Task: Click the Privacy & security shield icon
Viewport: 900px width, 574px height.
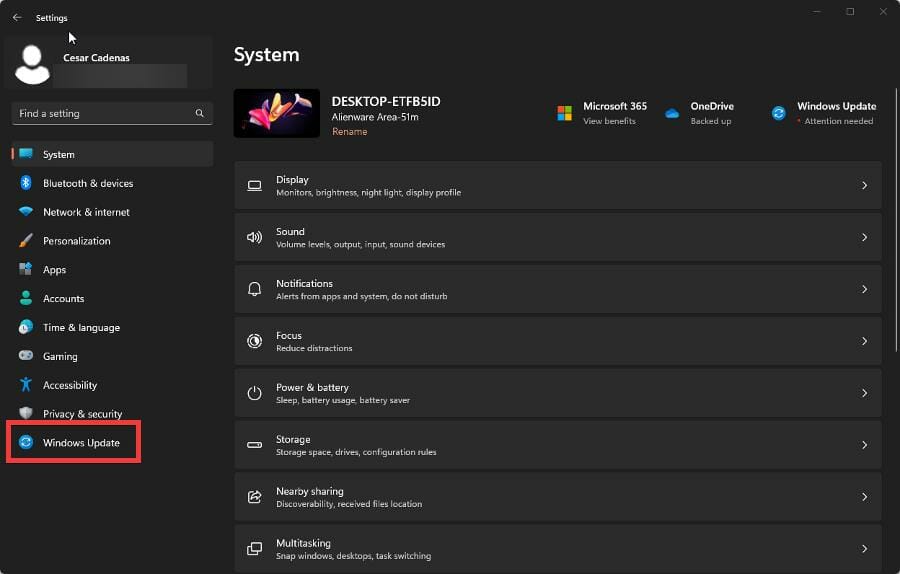Action: pyautogui.click(x=26, y=413)
